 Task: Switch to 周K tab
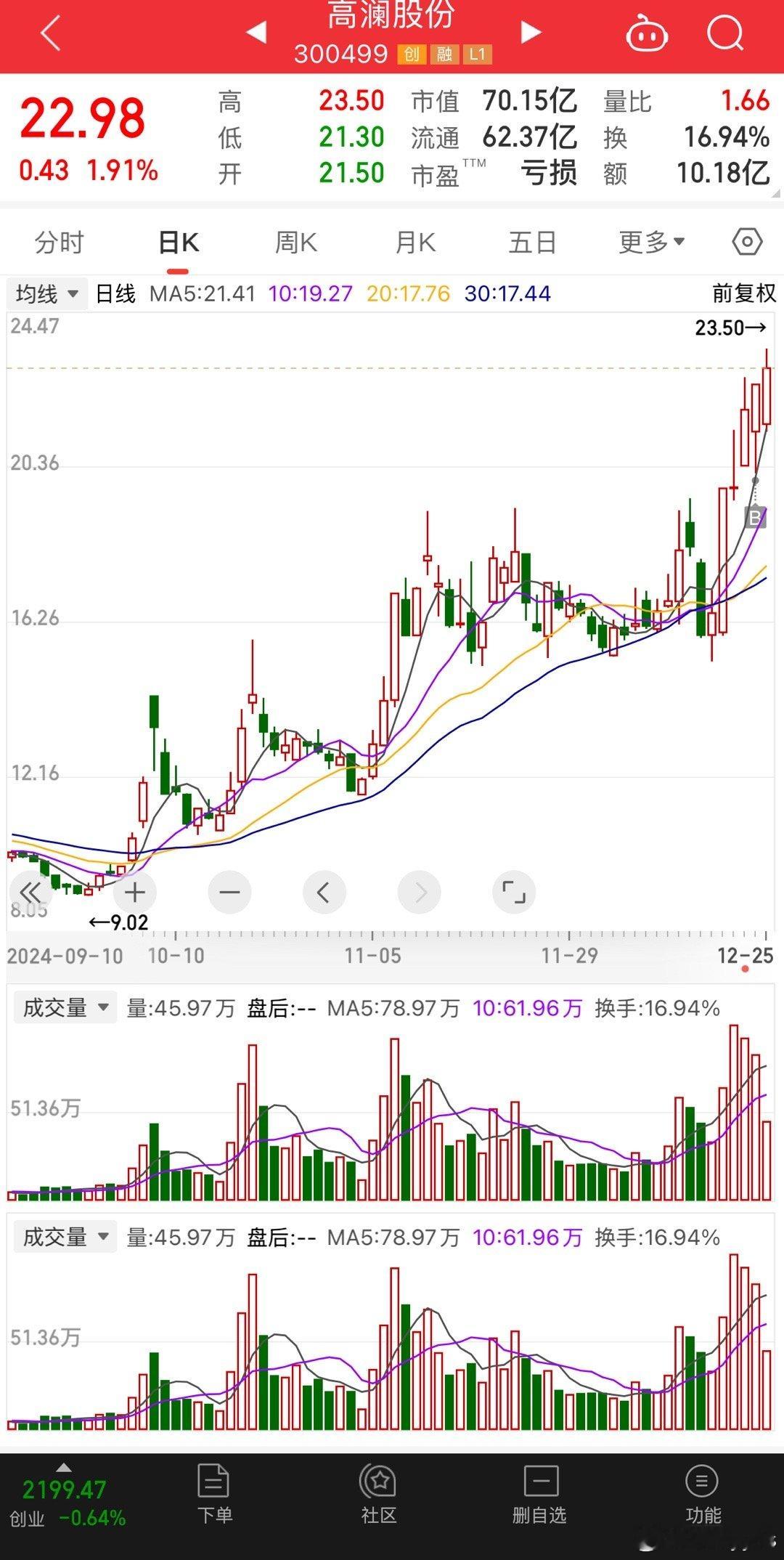[296, 243]
